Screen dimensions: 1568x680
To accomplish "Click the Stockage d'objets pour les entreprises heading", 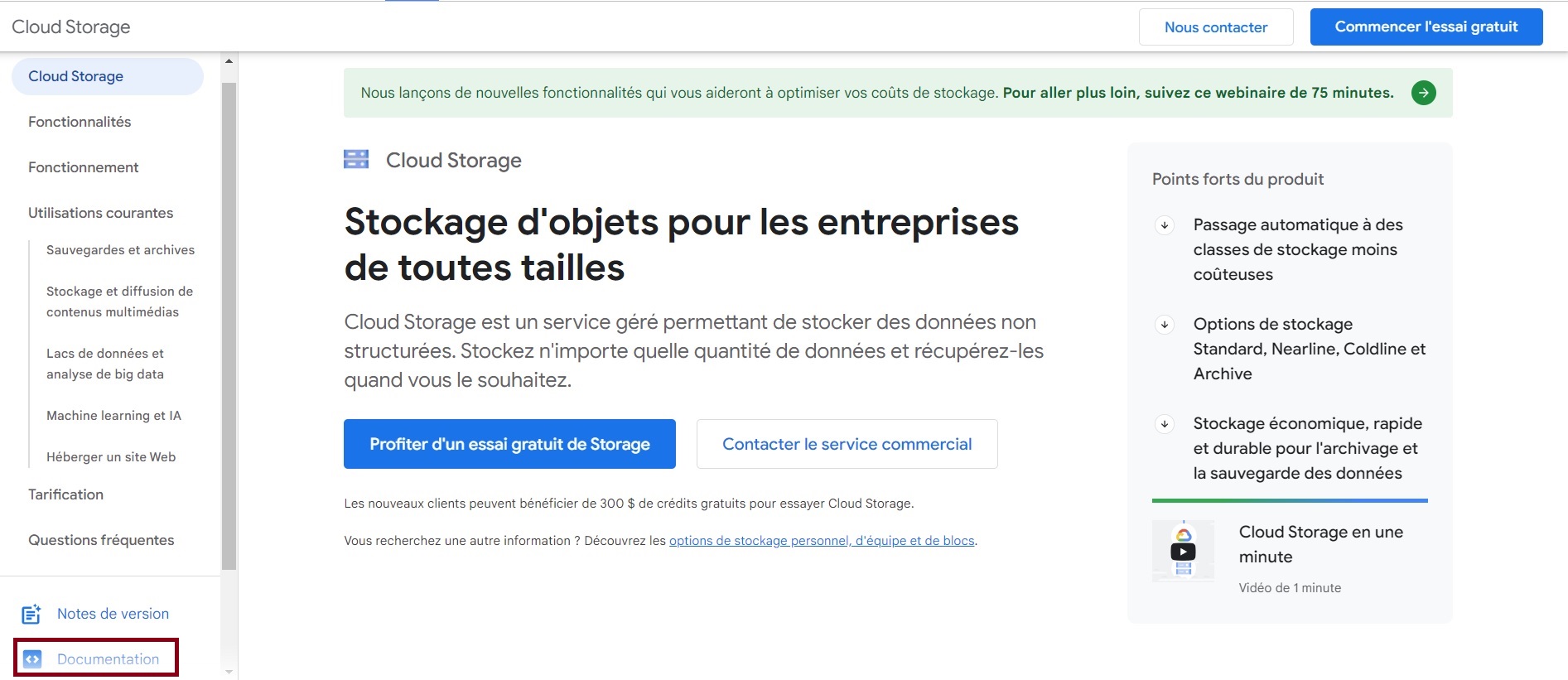I will pos(682,245).
